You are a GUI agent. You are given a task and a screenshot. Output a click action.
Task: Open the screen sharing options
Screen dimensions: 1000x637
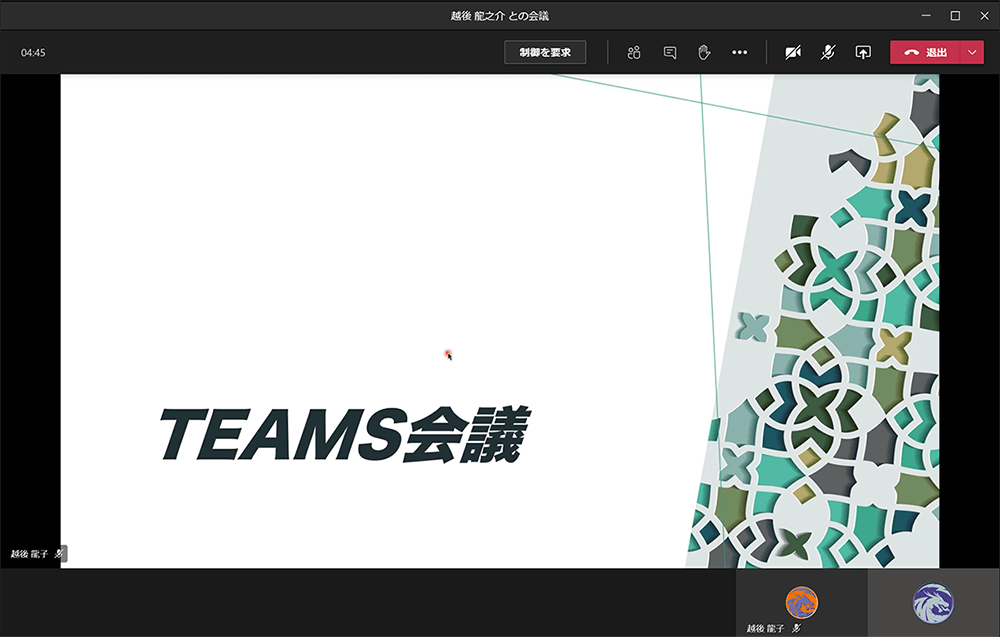click(x=862, y=51)
